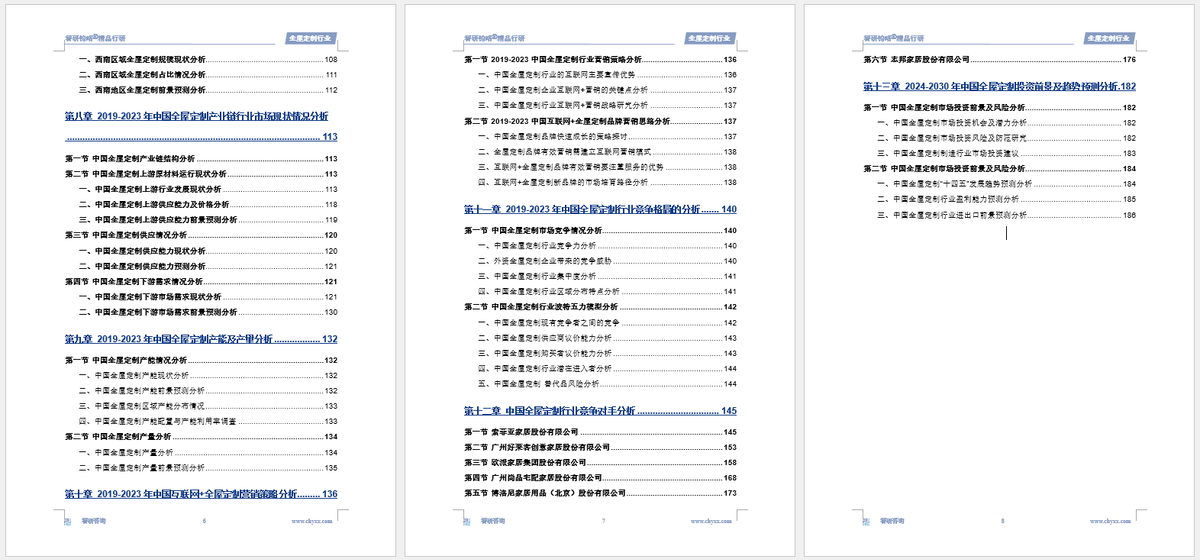Select 三、中国全屋定制制造行业市场投资建议 page 183
The image size is (1200, 560).
pyautogui.click(x=1008, y=153)
